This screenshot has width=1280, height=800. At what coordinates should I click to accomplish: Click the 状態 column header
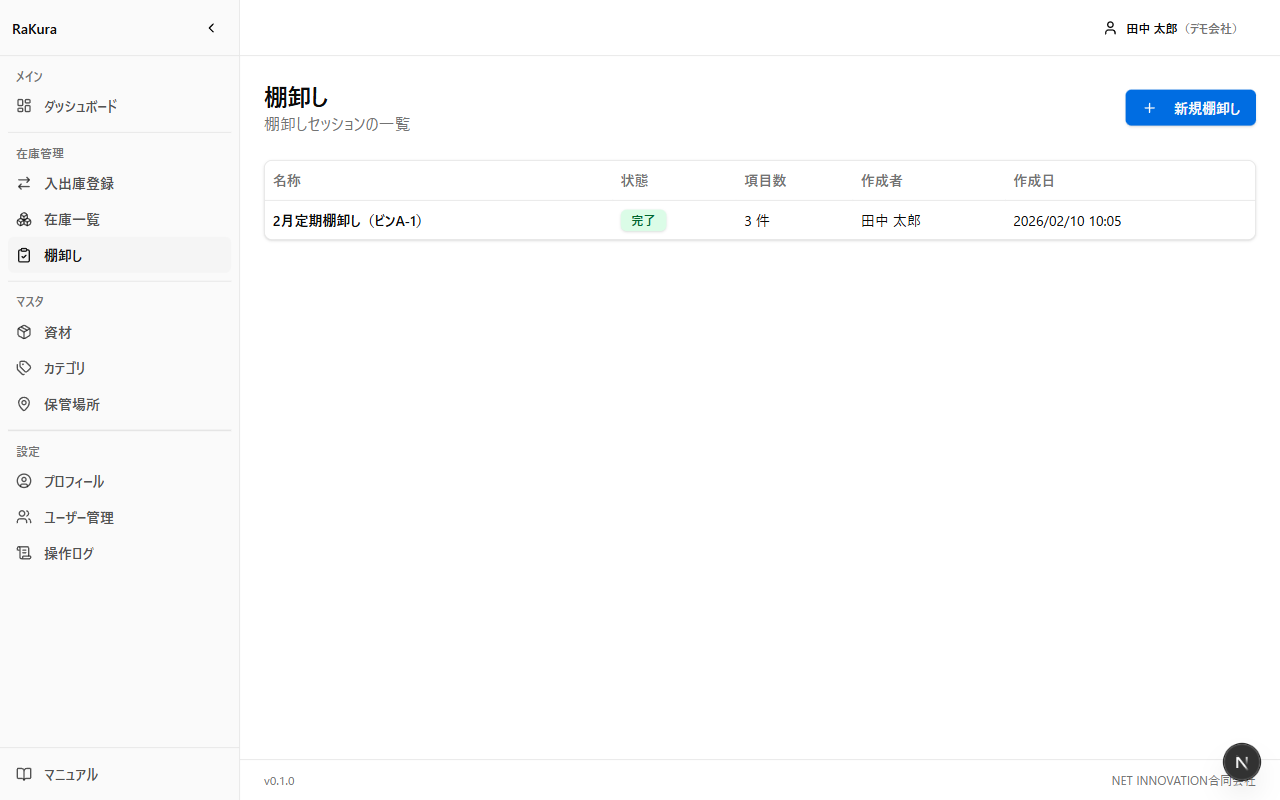coord(634,181)
